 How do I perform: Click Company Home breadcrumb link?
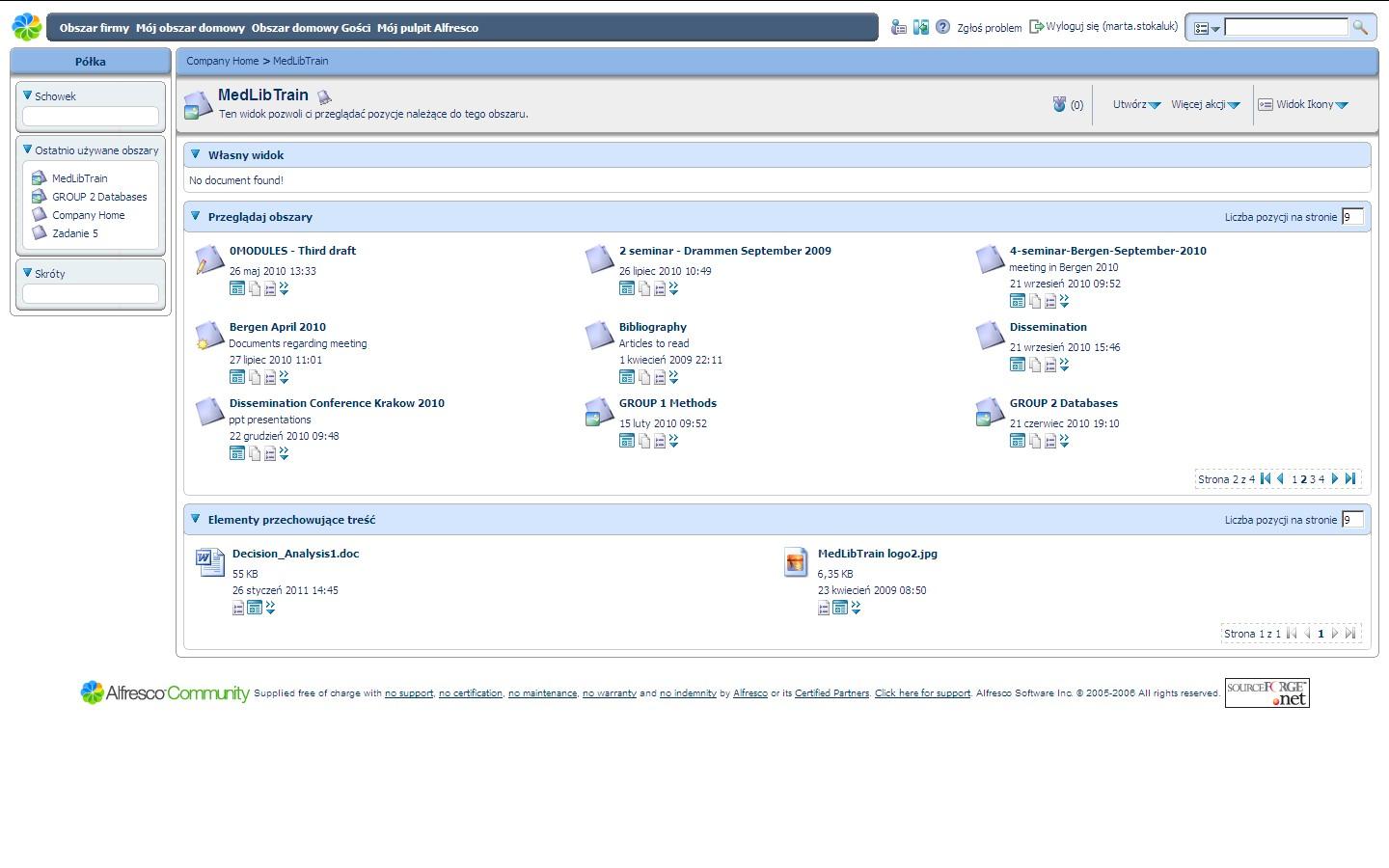[222, 61]
